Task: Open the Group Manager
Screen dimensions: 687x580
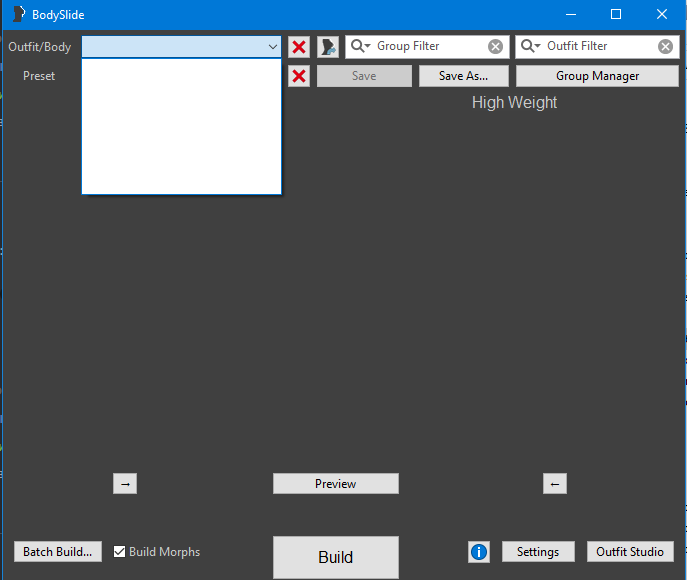Action: (597, 76)
